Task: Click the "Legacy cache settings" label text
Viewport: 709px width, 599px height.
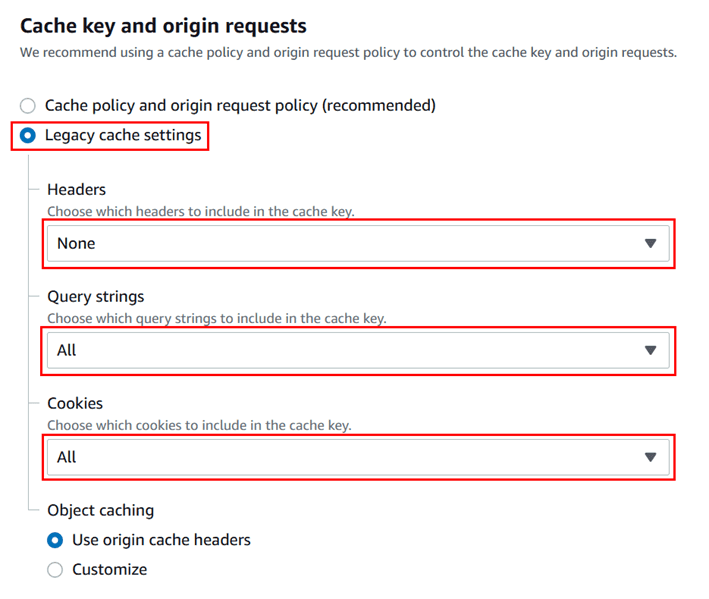Action: [123, 135]
